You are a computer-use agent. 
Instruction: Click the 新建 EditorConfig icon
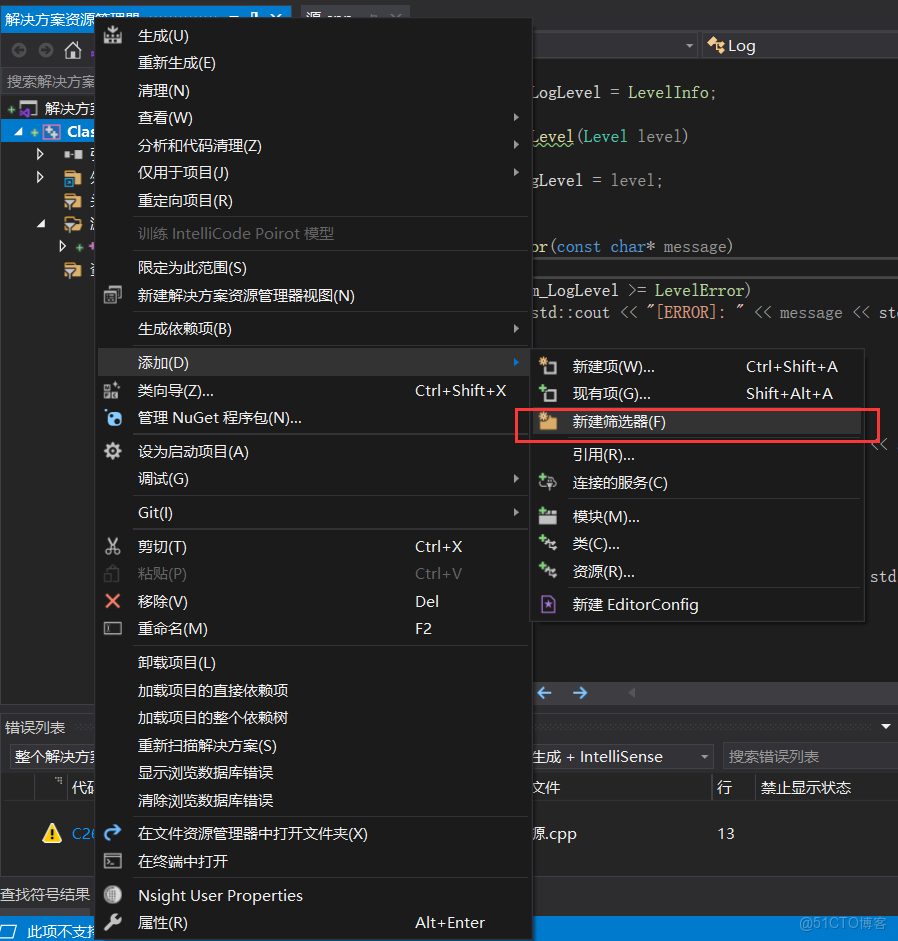click(547, 605)
